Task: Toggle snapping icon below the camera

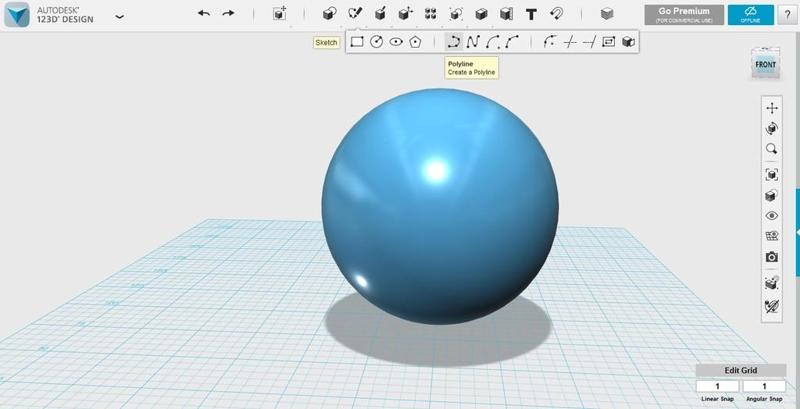Action: coord(772,283)
